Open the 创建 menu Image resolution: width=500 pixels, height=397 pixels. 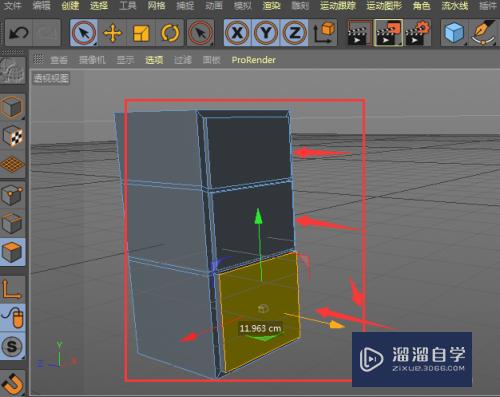[x=70, y=6]
